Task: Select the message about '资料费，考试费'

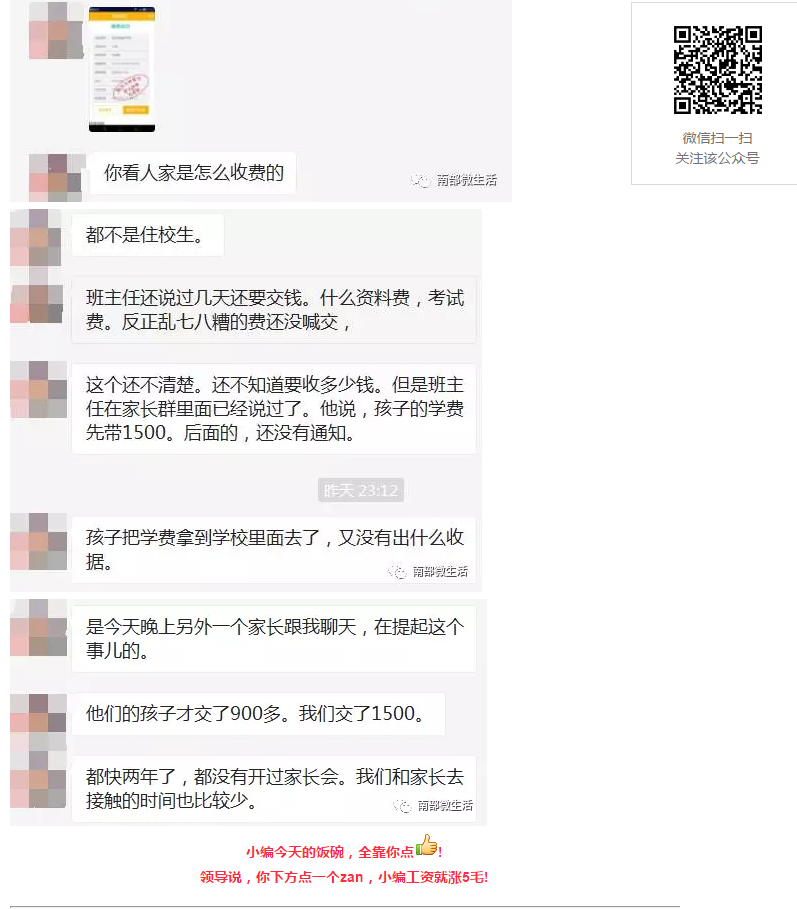Action: (274, 310)
